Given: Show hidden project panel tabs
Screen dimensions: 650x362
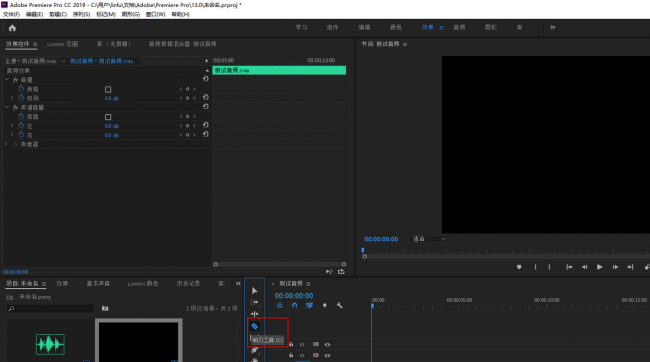Looking at the screenshot, I should (238, 284).
